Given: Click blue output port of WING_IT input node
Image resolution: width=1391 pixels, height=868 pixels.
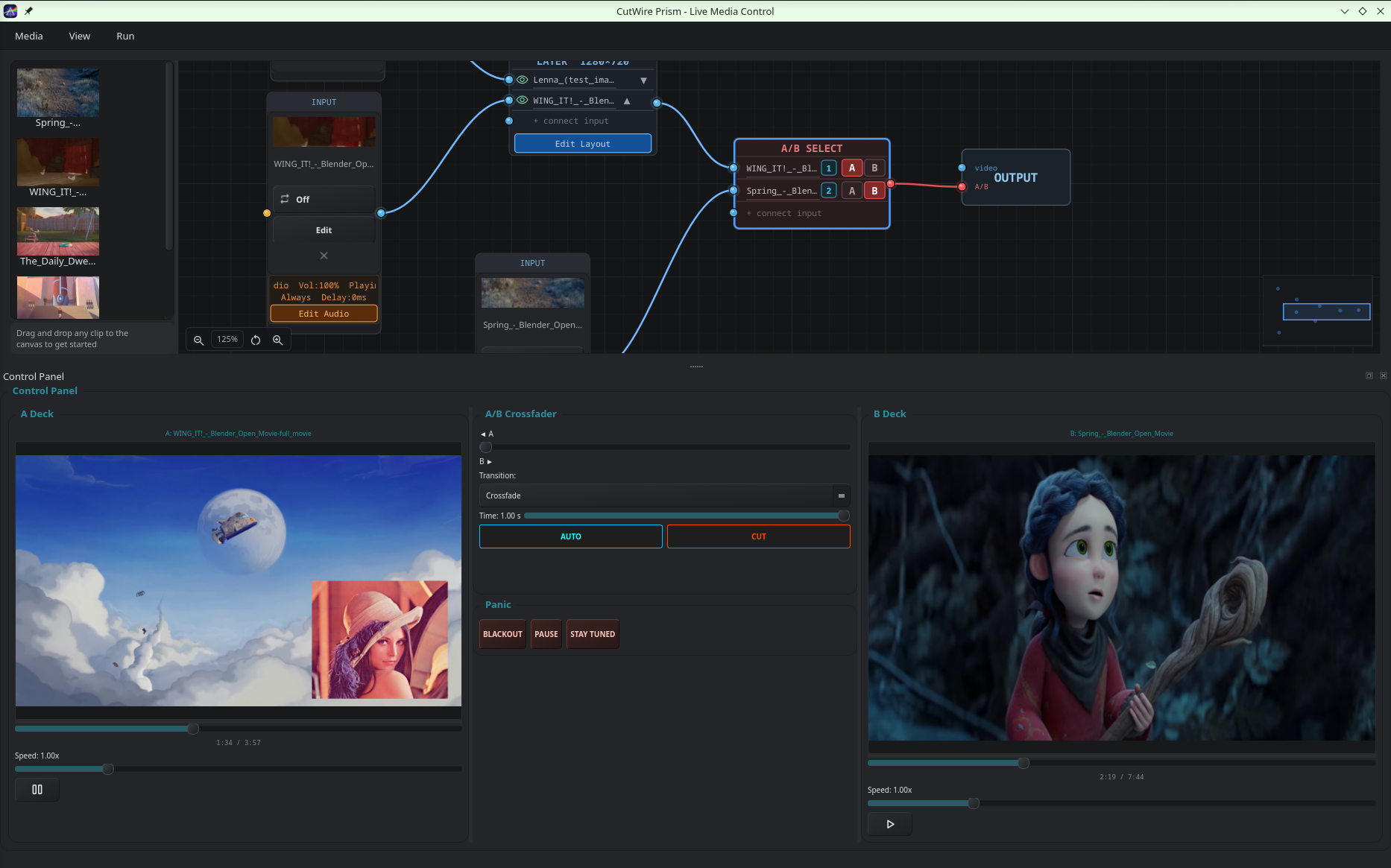Looking at the screenshot, I should (381, 213).
